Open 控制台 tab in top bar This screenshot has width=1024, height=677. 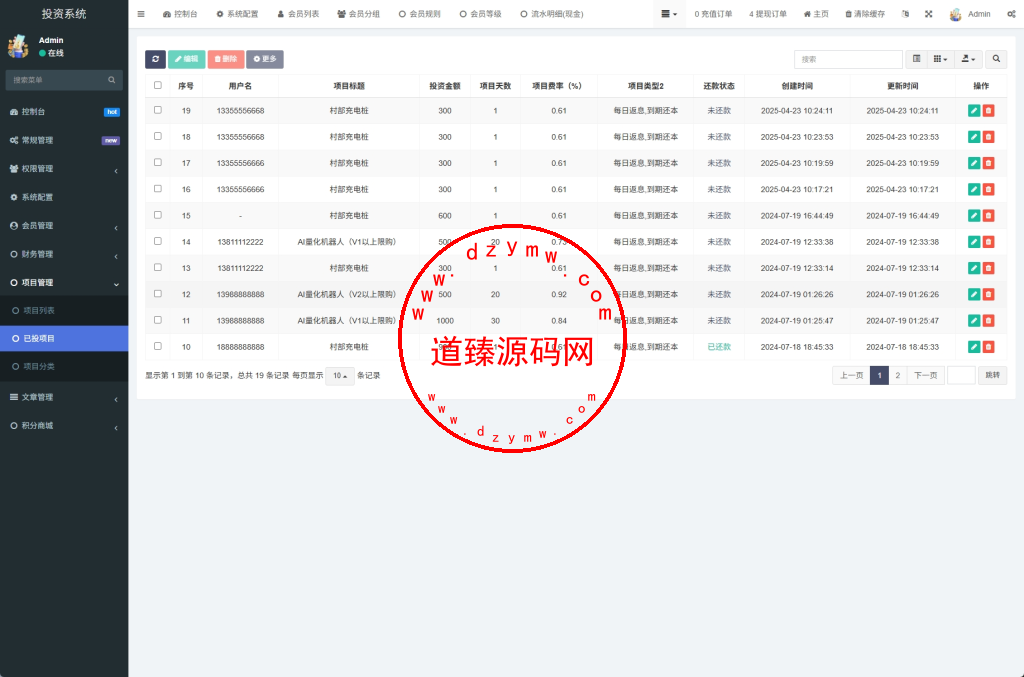(180, 14)
